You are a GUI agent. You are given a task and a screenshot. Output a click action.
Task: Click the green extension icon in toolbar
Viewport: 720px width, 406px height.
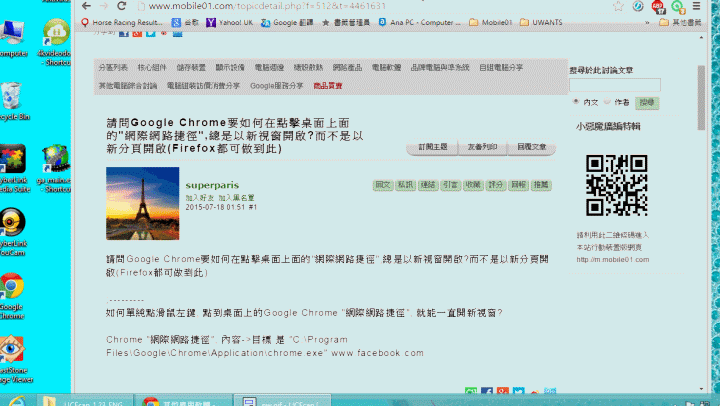coord(678,6)
